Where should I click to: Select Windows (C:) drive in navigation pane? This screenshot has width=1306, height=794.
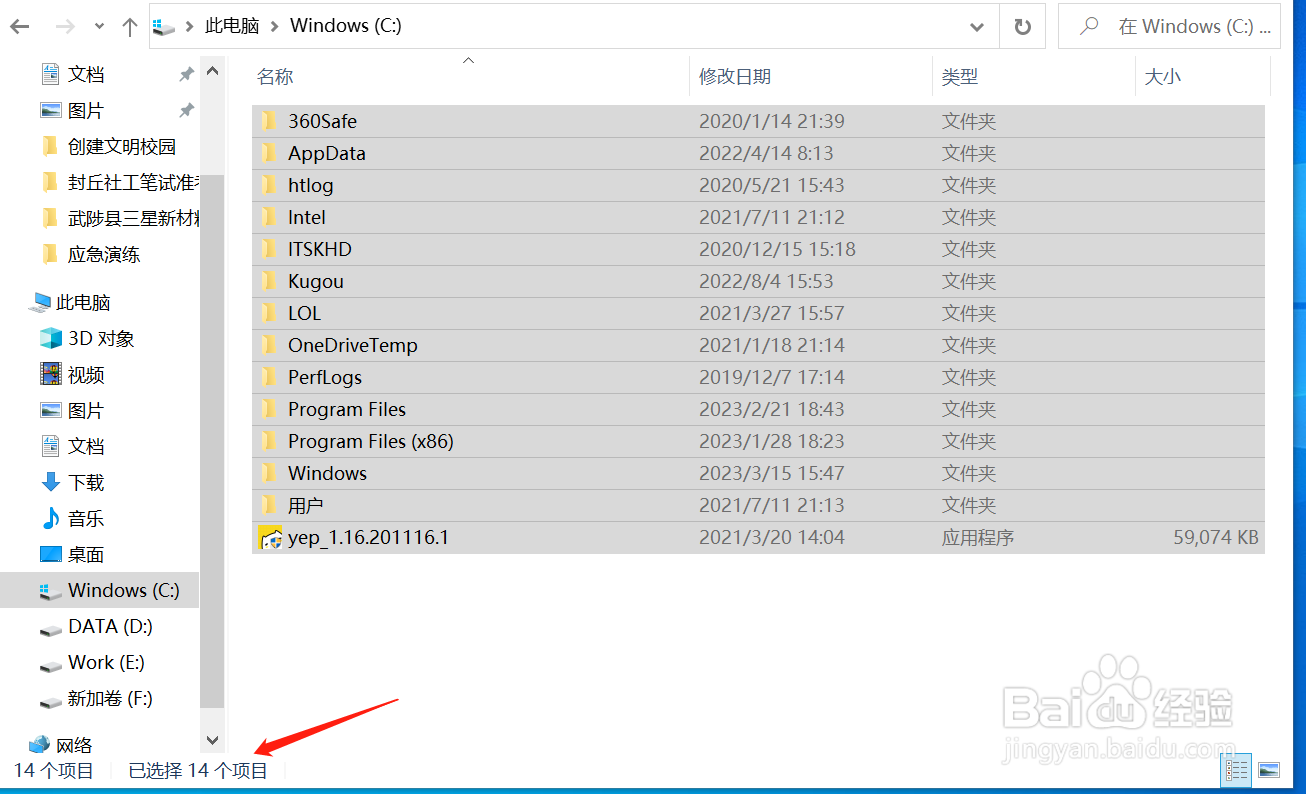point(100,590)
